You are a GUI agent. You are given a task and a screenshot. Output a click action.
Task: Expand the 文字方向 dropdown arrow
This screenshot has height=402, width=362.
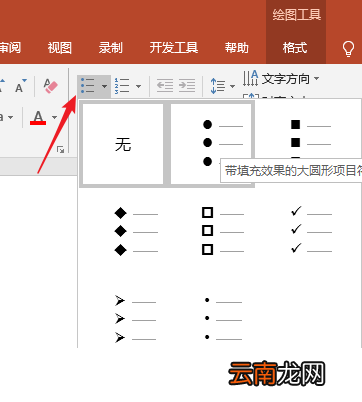coord(316,79)
